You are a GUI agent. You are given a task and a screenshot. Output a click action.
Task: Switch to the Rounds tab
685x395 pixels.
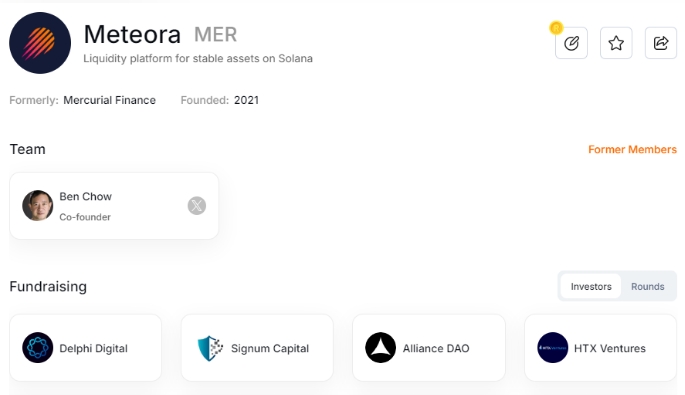click(647, 287)
